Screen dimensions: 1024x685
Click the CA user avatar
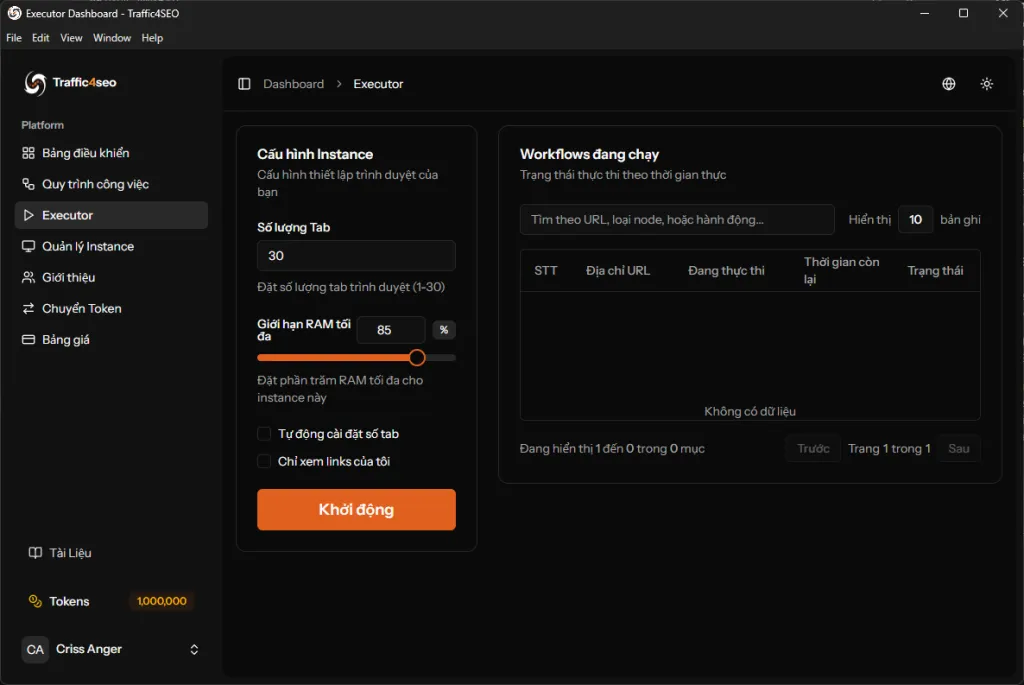(x=35, y=649)
